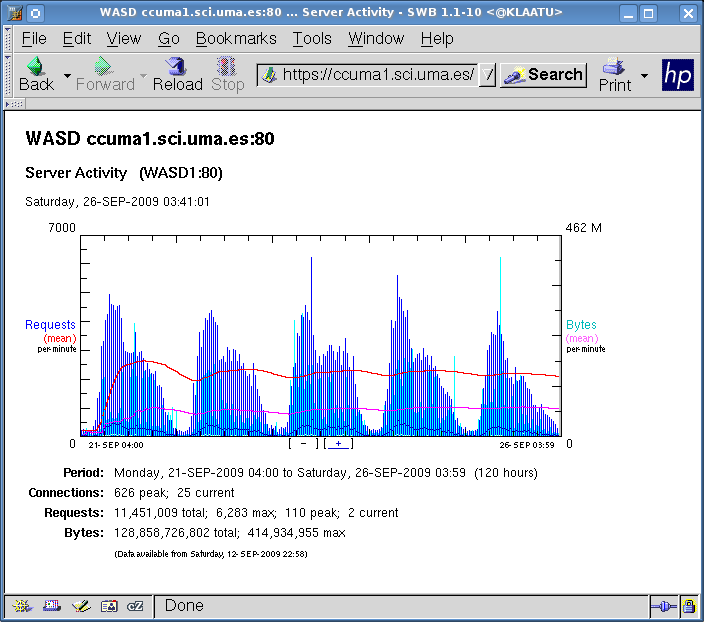
Task: Click the '26-SEP 03:59' axis label
Action: tap(527, 445)
